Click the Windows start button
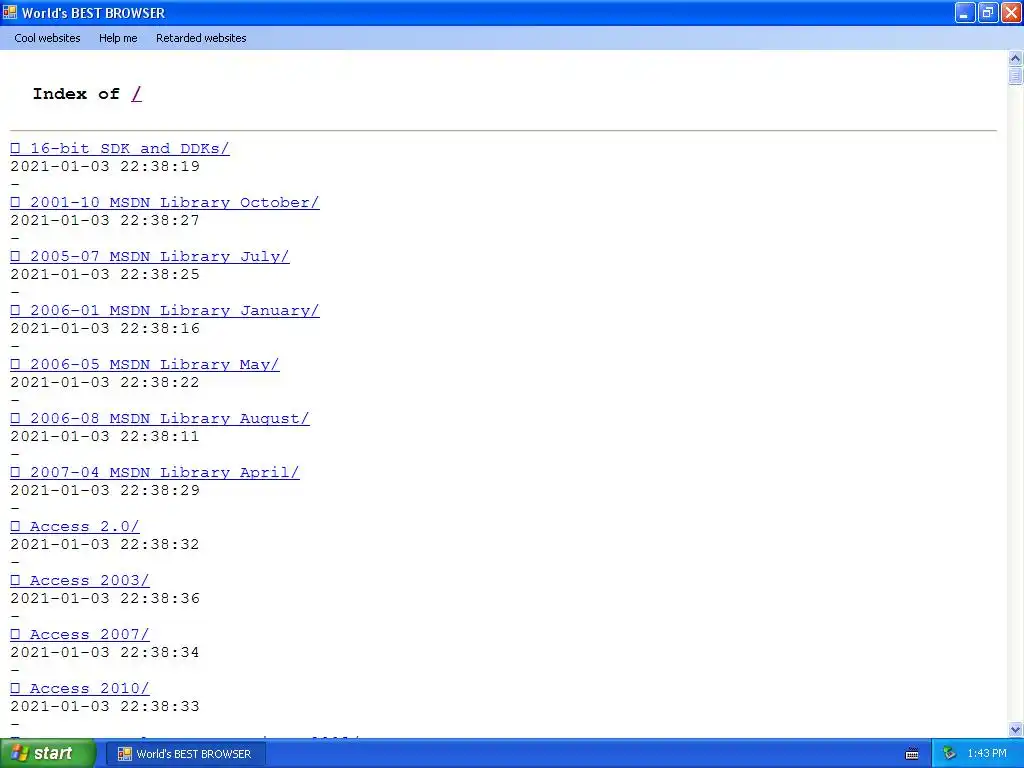This screenshot has width=1024, height=768. coord(48,754)
